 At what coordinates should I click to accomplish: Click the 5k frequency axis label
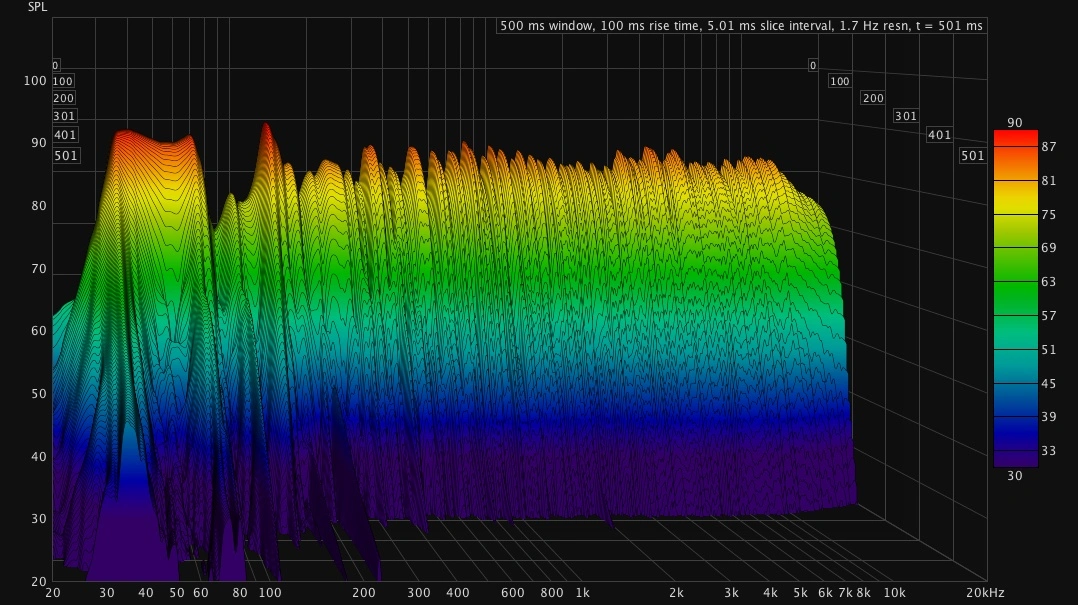coord(800,593)
